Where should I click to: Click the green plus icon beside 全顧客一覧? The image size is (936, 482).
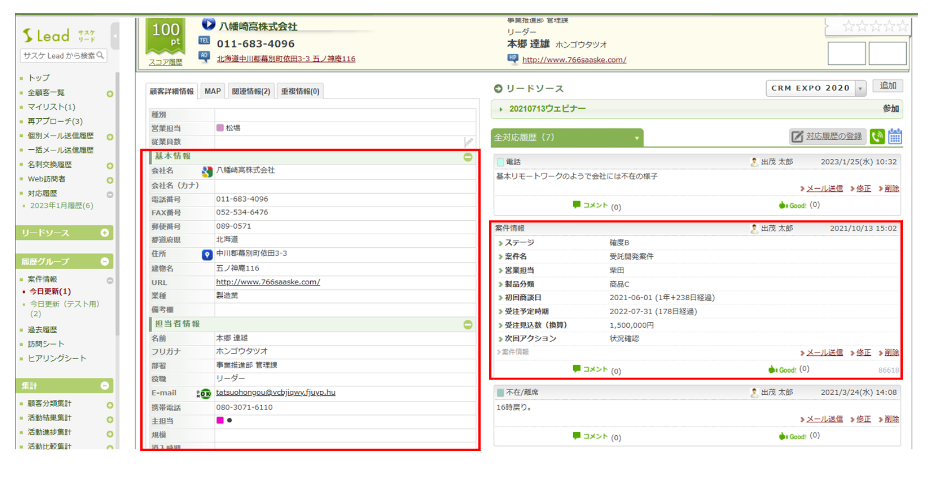[x=110, y=93]
